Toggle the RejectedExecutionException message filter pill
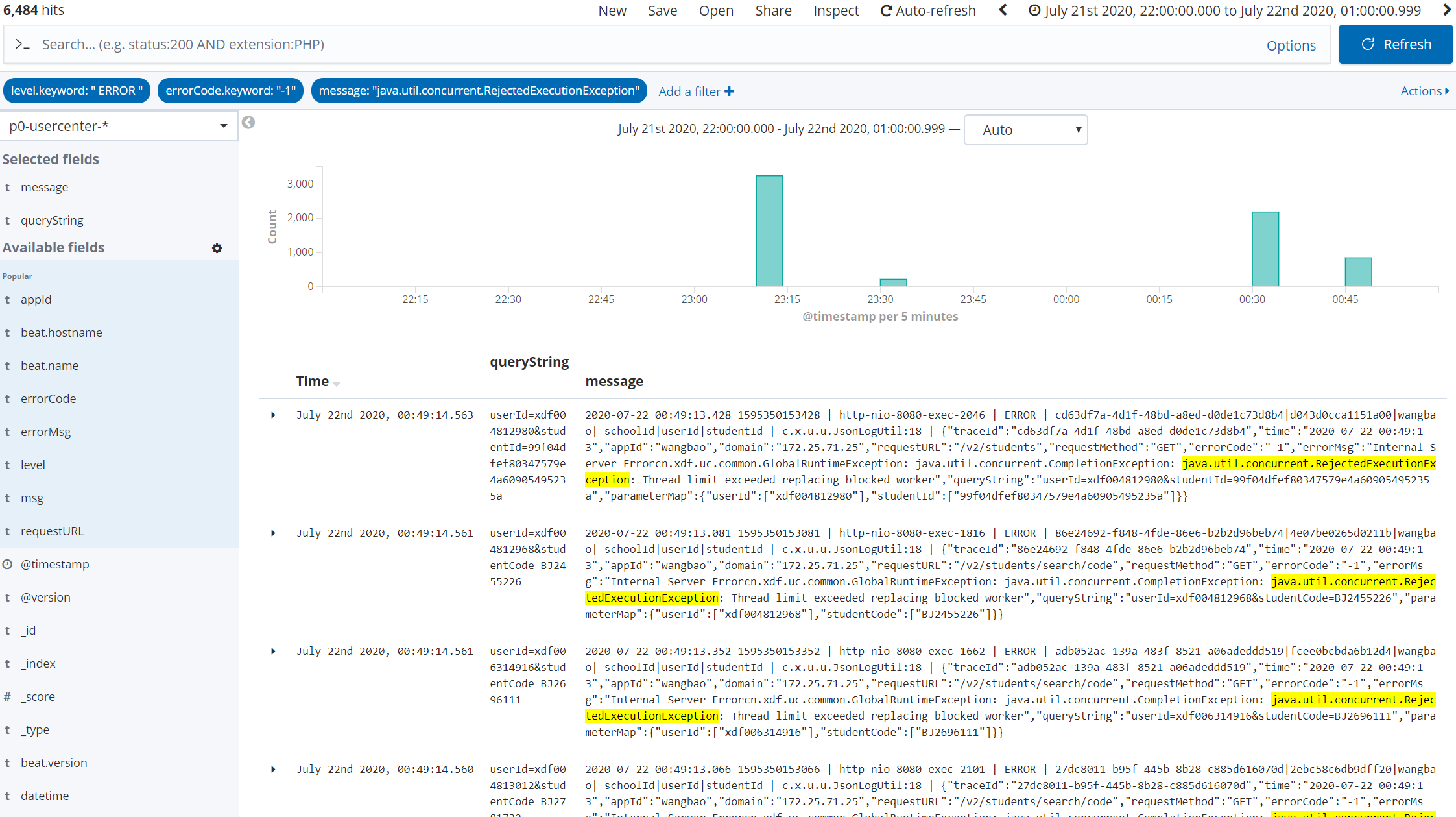This screenshot has width=1456, height=817. 479,90
